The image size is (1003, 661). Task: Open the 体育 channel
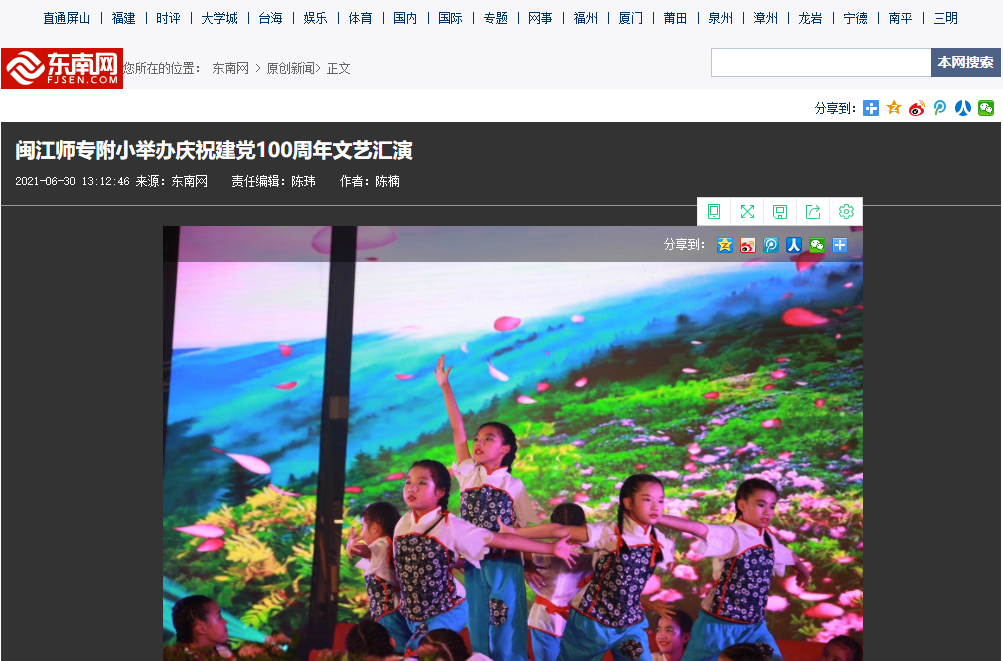(360, 19)
